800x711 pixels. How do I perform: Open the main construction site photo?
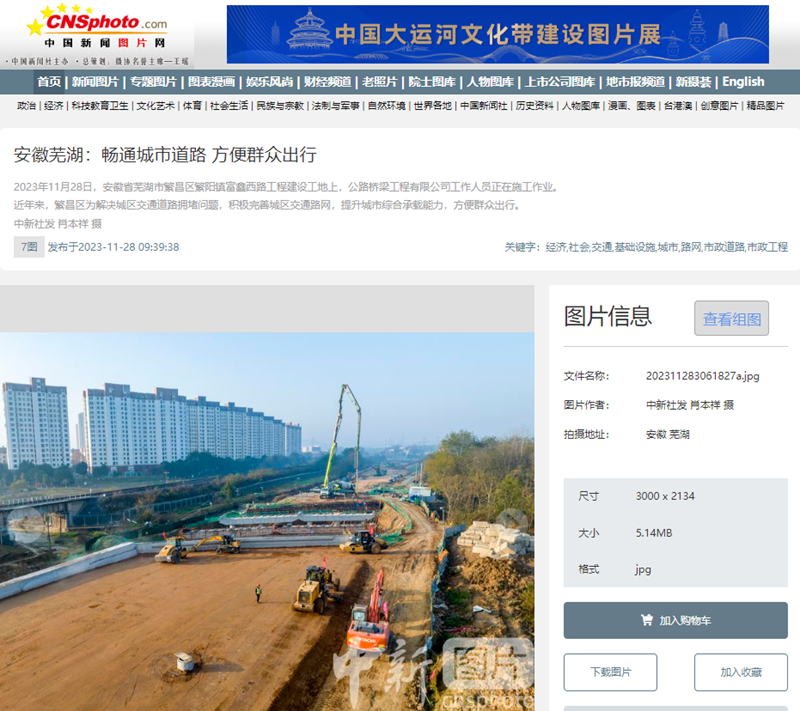267,521
